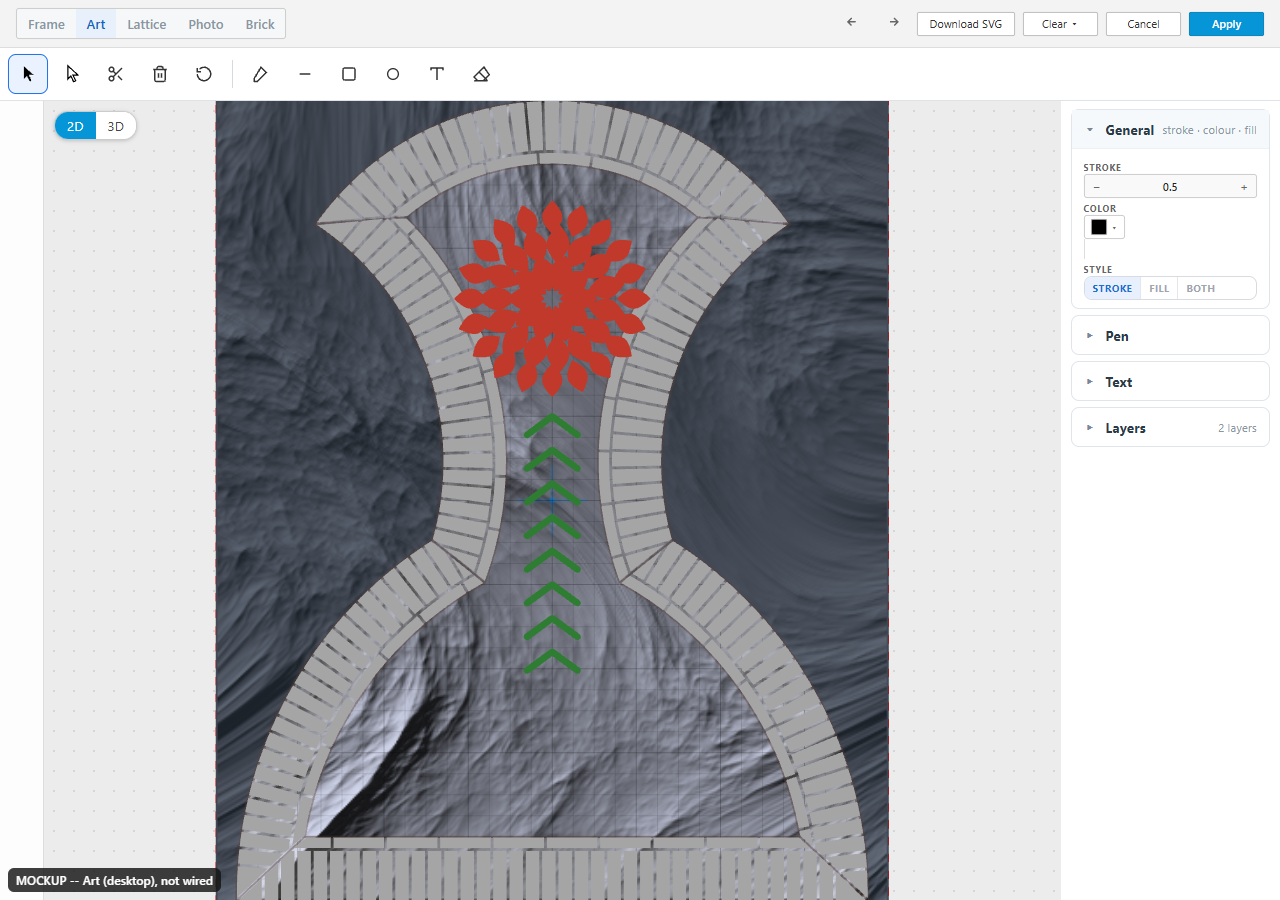Expand the Text panel

pyautogui.click(x=1170, y=382)
